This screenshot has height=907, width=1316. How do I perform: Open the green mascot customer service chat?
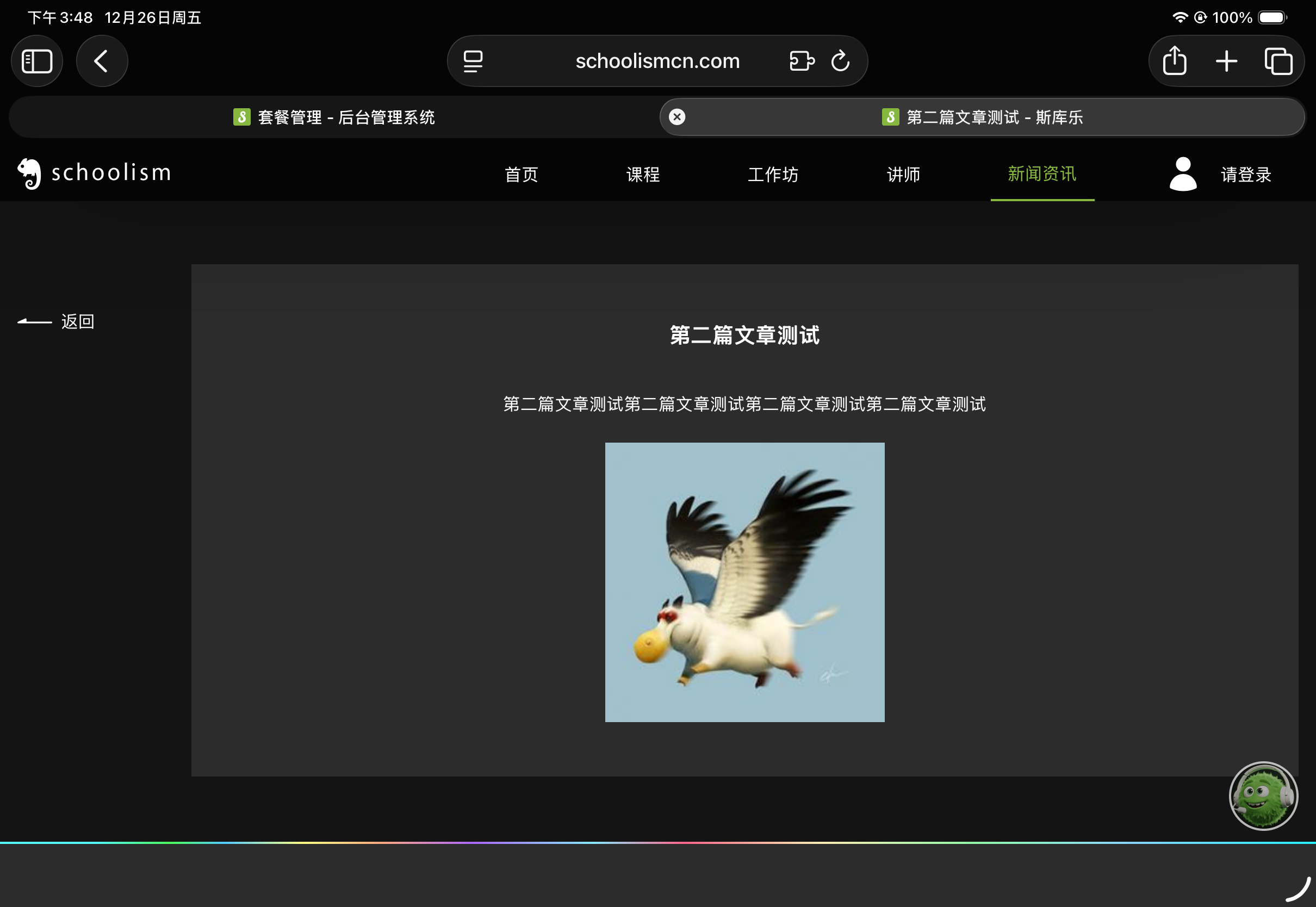tap(1263, 796)
